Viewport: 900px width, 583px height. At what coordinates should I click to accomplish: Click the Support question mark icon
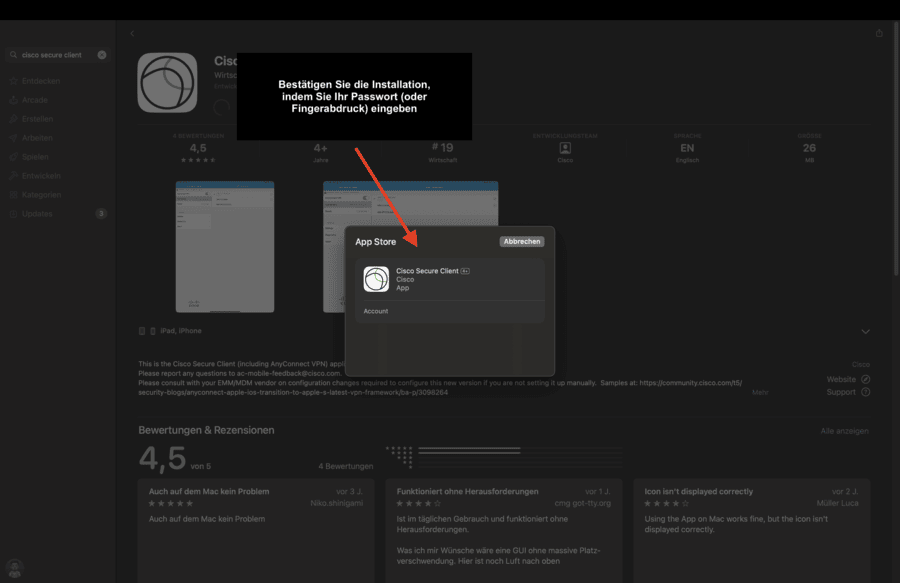pyautogui.click(x=866, y=392)
